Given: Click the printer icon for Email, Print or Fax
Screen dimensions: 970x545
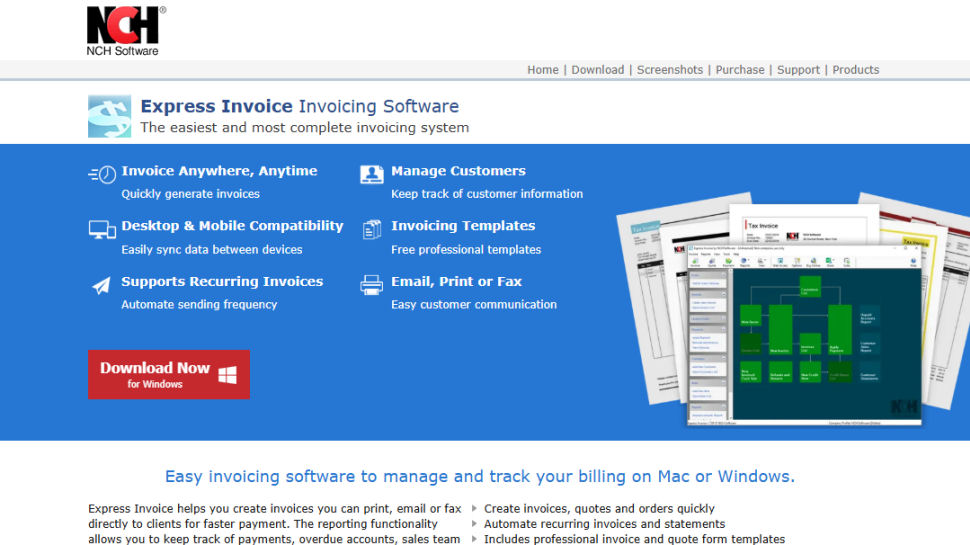Looking at the screenshot, I should (x=372, y=285).
